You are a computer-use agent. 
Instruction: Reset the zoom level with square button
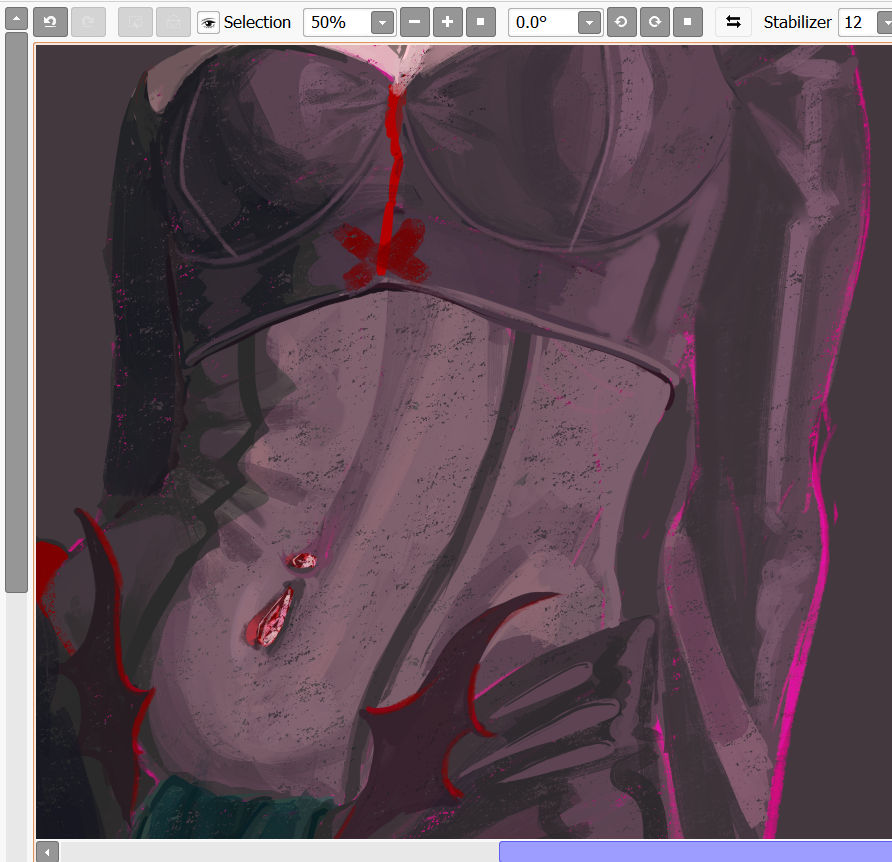tap(481, 22)
